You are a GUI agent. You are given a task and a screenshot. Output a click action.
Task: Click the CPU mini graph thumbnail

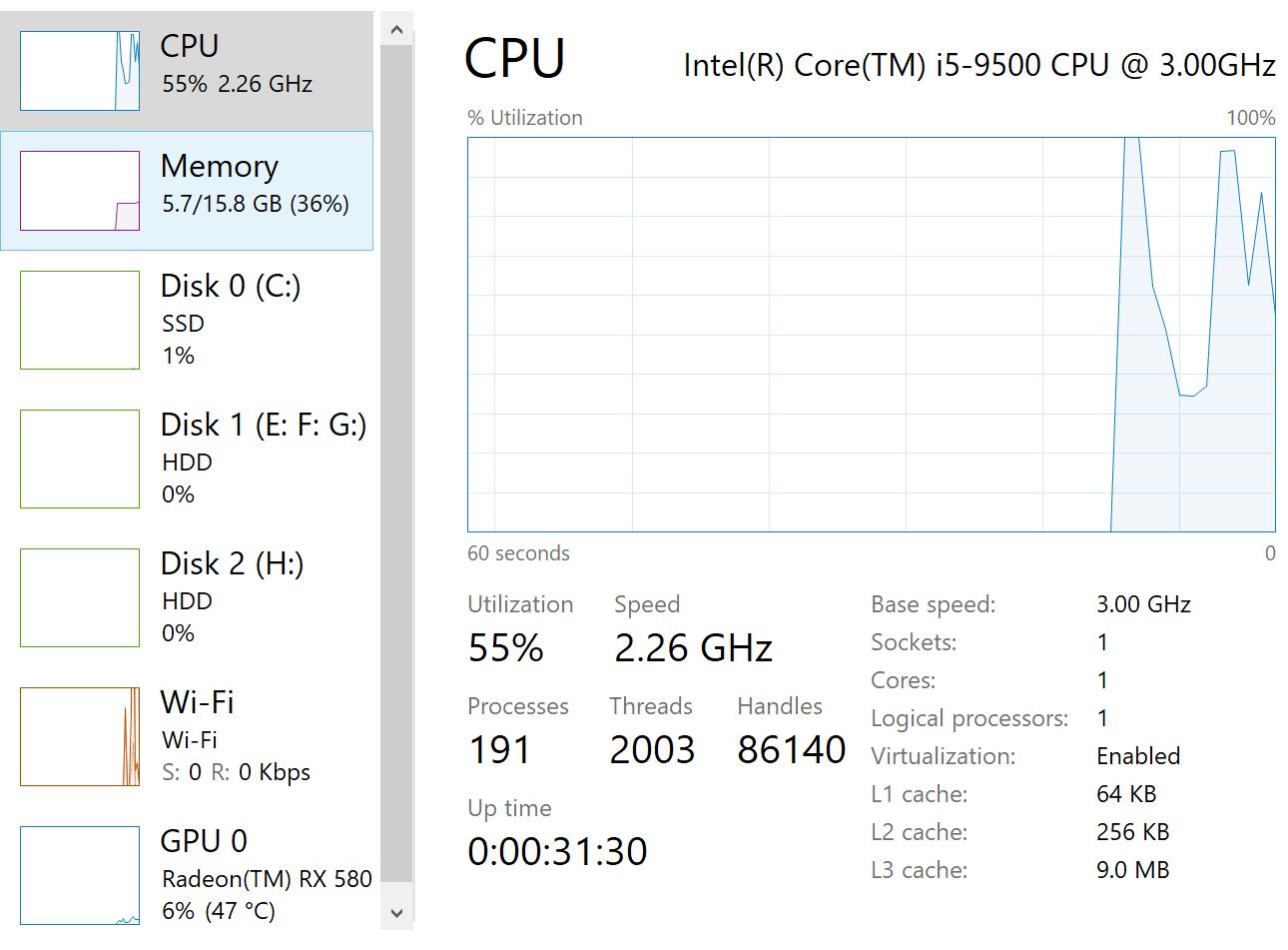[80, 70]
